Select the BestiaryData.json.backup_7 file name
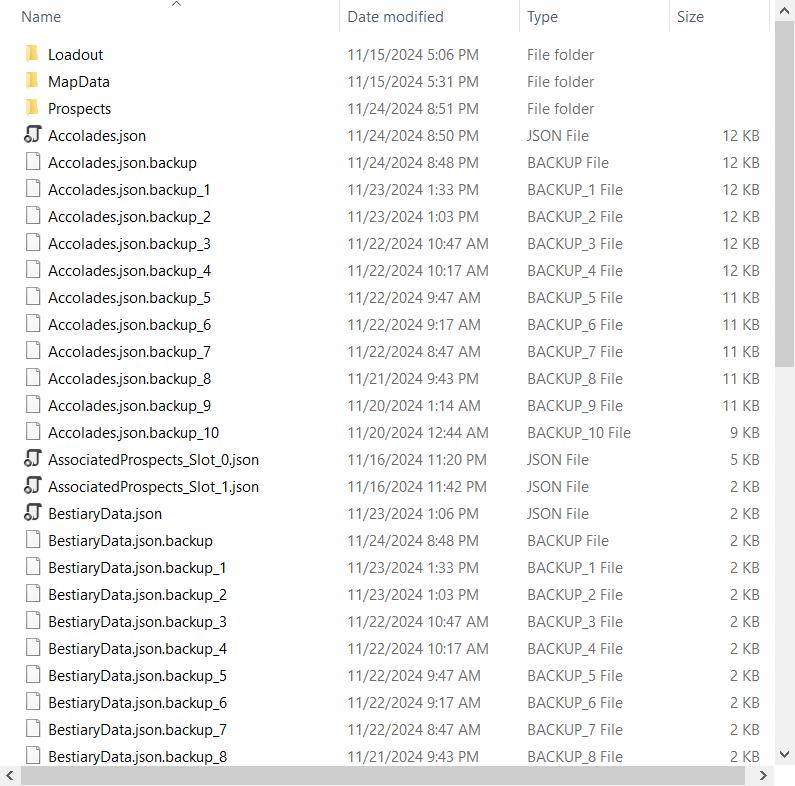This screenshot has height=786, width=795. 137,729
